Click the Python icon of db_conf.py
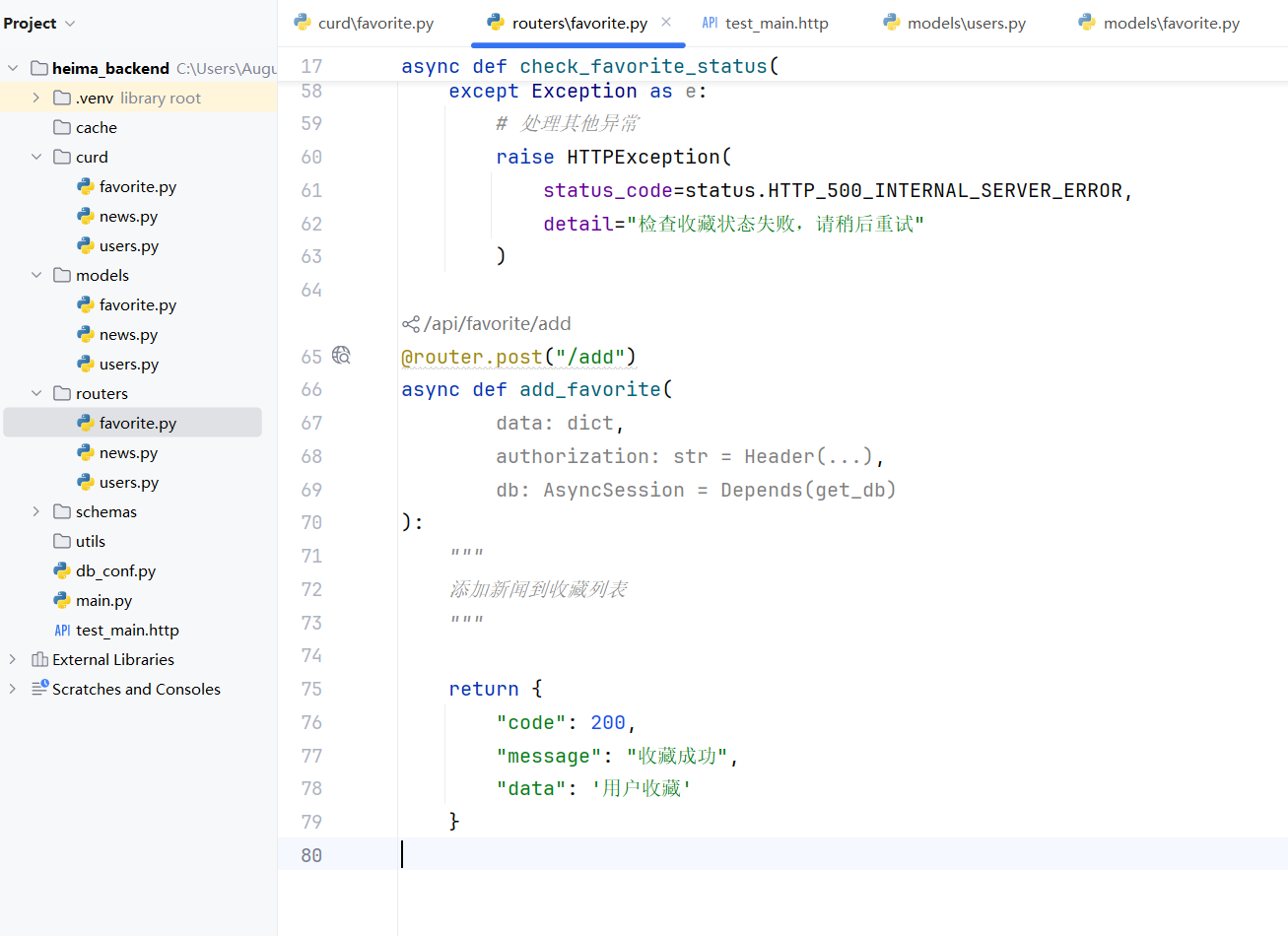Image resolution: width=1288 pixels, height=936 pixels. pos(62,570)
